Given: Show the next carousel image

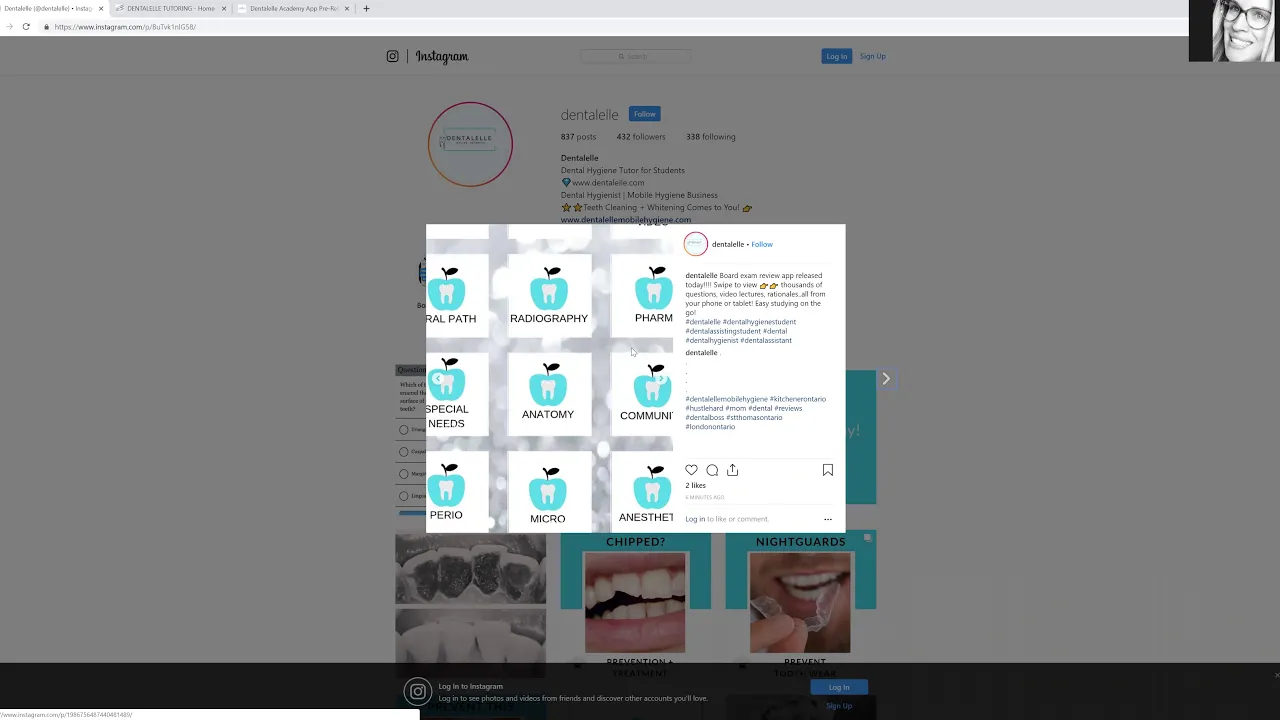Looking at the screenshot, I should click(660, 379).
